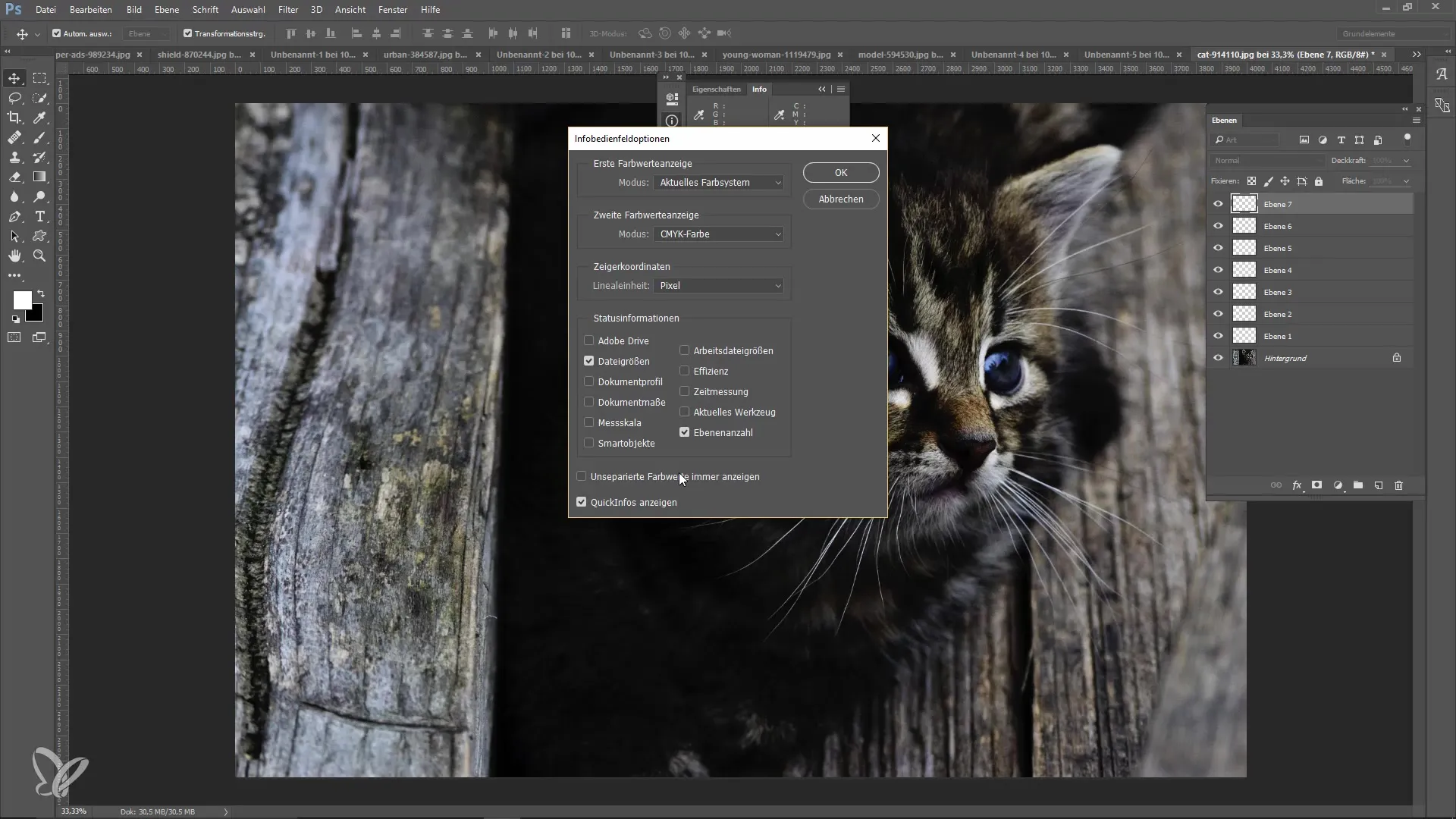Image resolution: width=1456 pixels, height=819 pixels.
Task: Open the Fläche fill dropdown
Action: coord(1406,181)
